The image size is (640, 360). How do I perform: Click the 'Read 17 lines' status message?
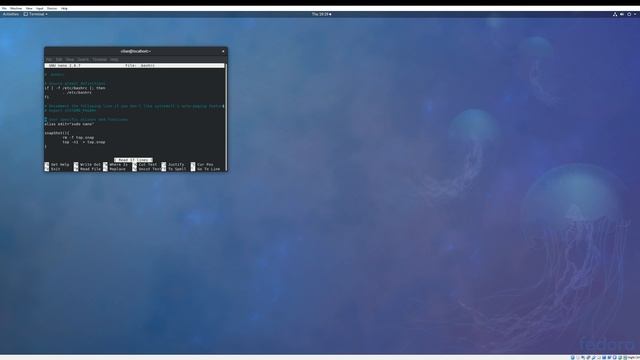click(133, 160)
